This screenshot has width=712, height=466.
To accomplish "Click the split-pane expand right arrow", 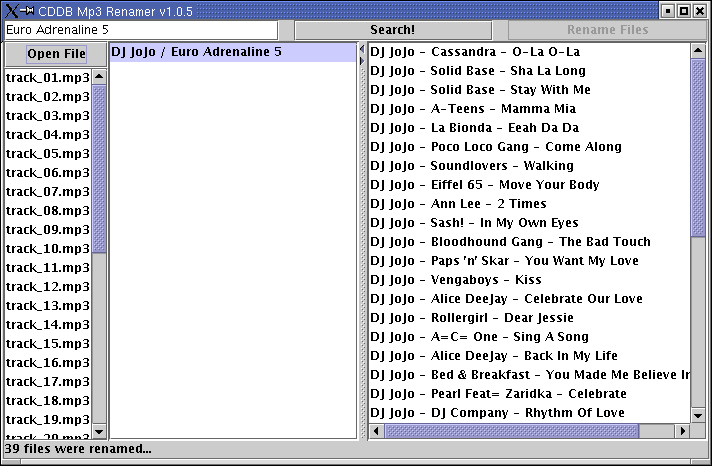I will pyautogui.click(x=362, y=61).
